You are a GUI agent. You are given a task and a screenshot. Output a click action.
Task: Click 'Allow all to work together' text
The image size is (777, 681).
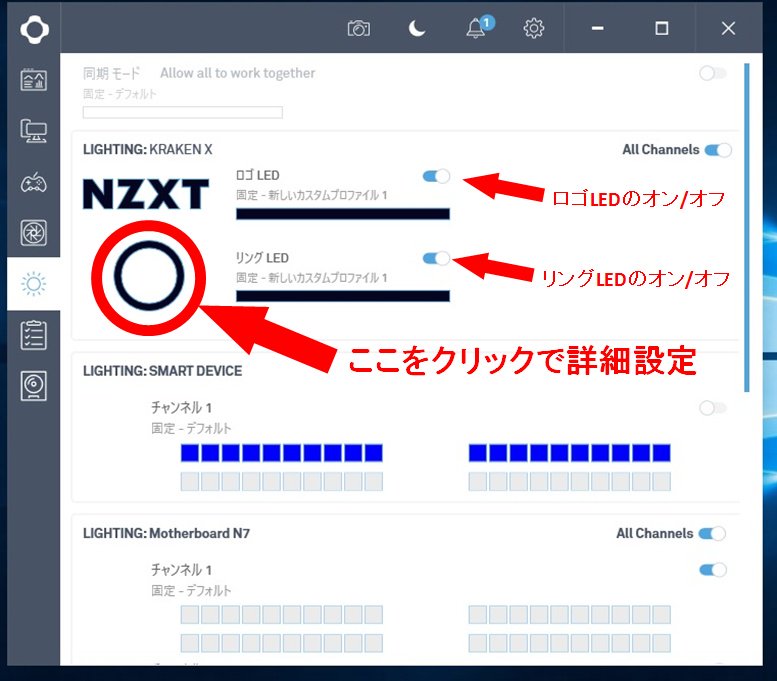click(237, 73)
